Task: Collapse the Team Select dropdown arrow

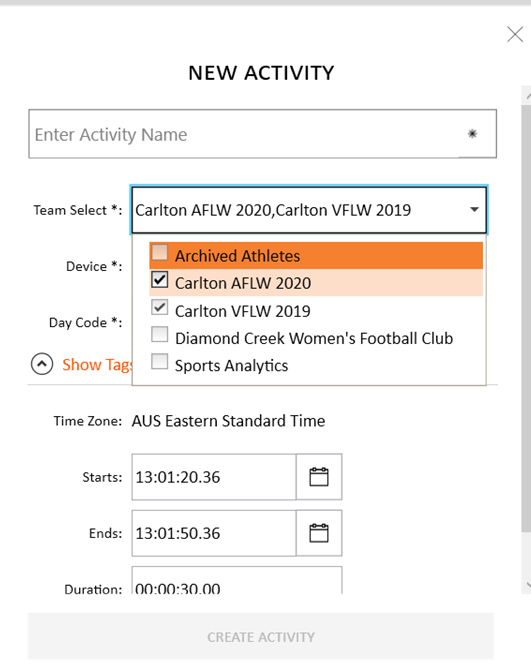Action: [474, 210]
